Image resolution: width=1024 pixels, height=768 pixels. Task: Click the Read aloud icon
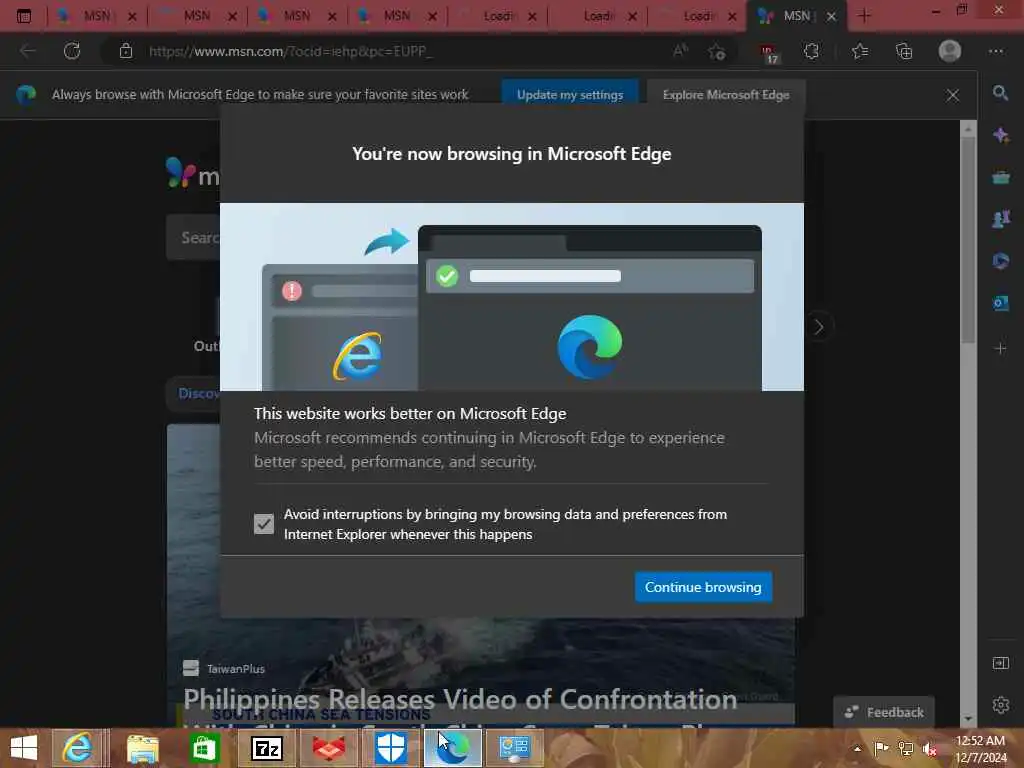[680, 51]
